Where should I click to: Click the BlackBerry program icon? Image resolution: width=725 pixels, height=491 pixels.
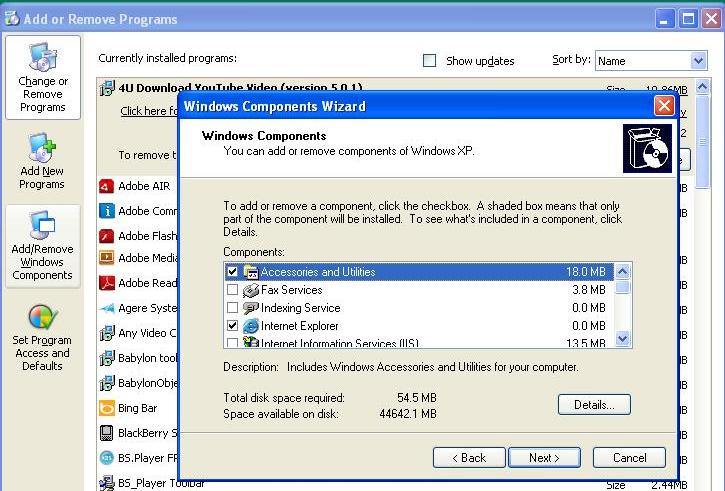(x=107, y=433)
